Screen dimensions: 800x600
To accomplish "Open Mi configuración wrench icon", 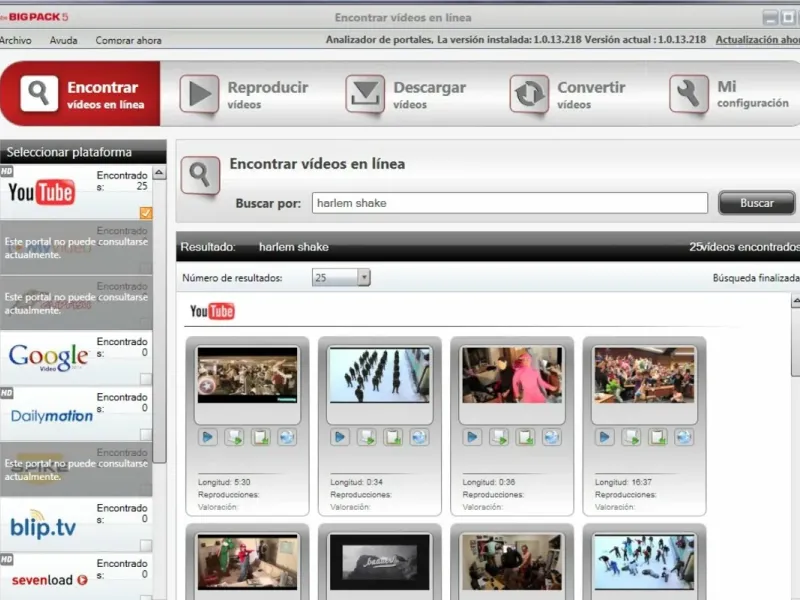I will point(689,94).
